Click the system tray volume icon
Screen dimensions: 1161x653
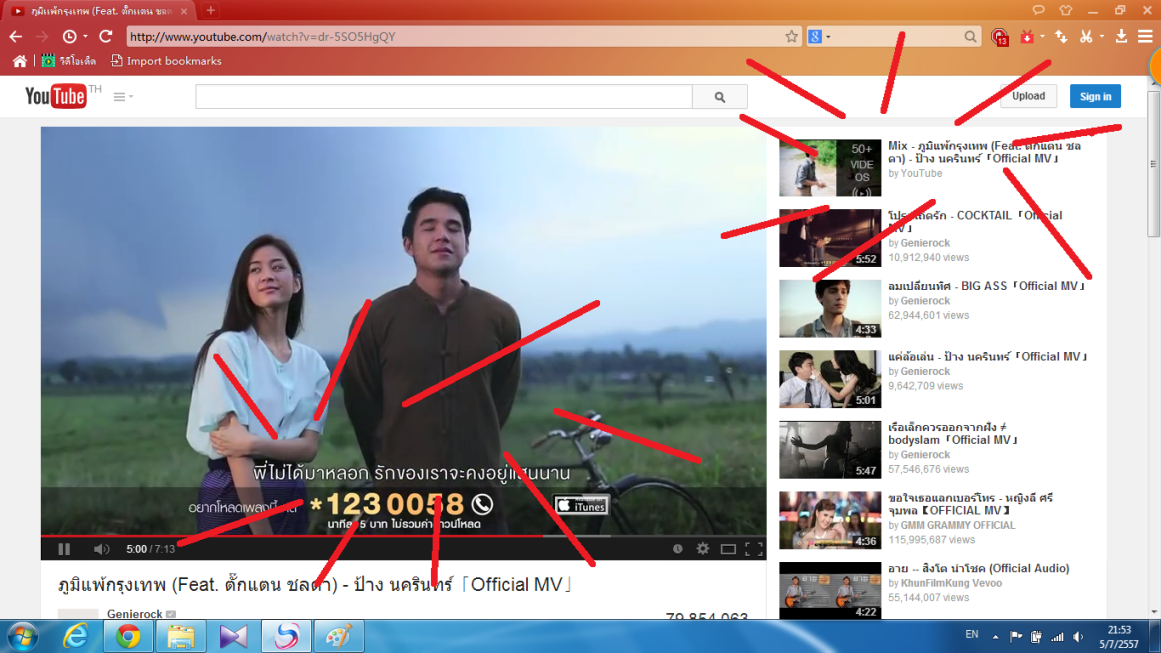click(1078, 637)
